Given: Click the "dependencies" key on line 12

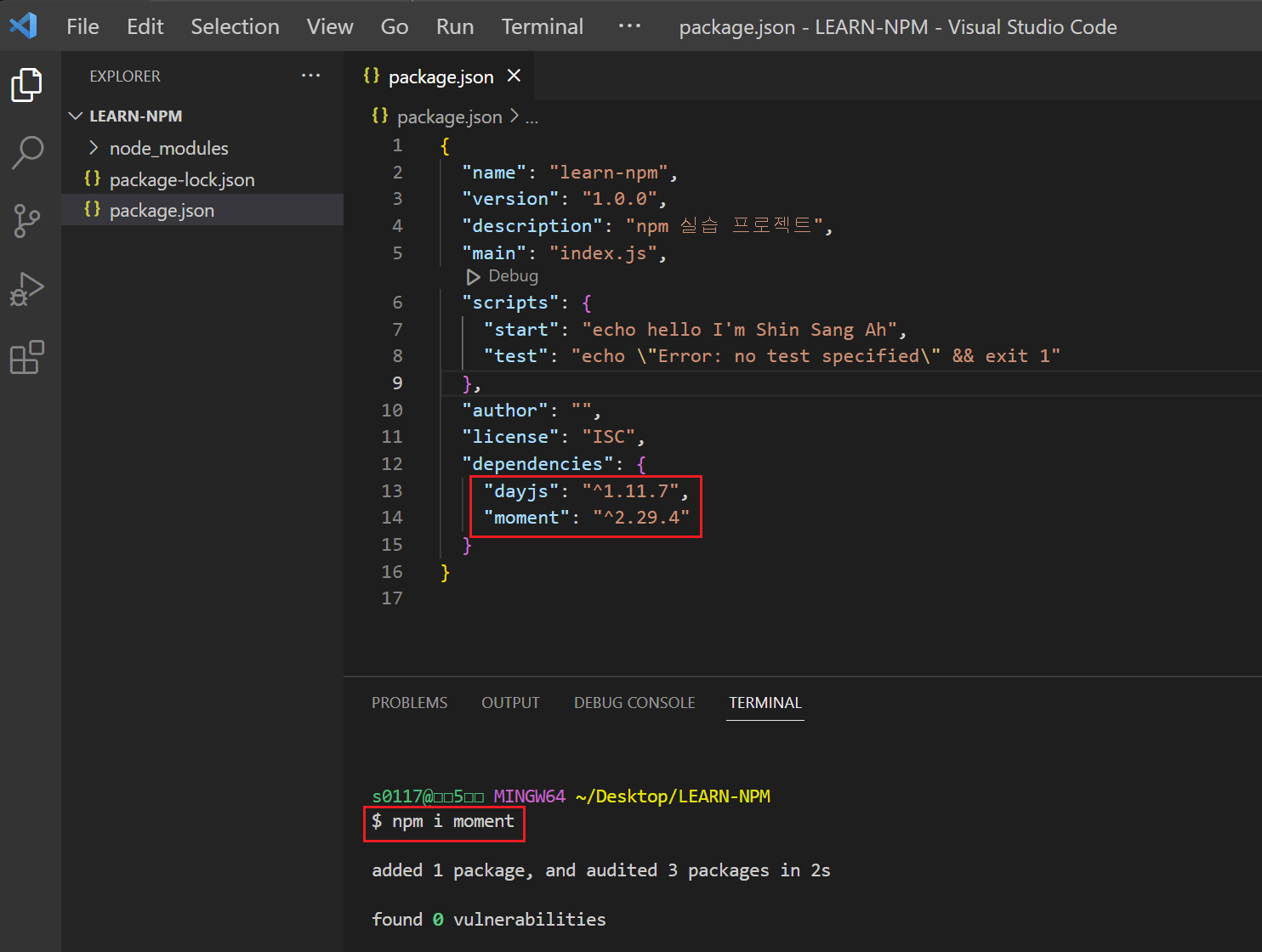Looking at the screenshot, I should (x=537, y=464).
